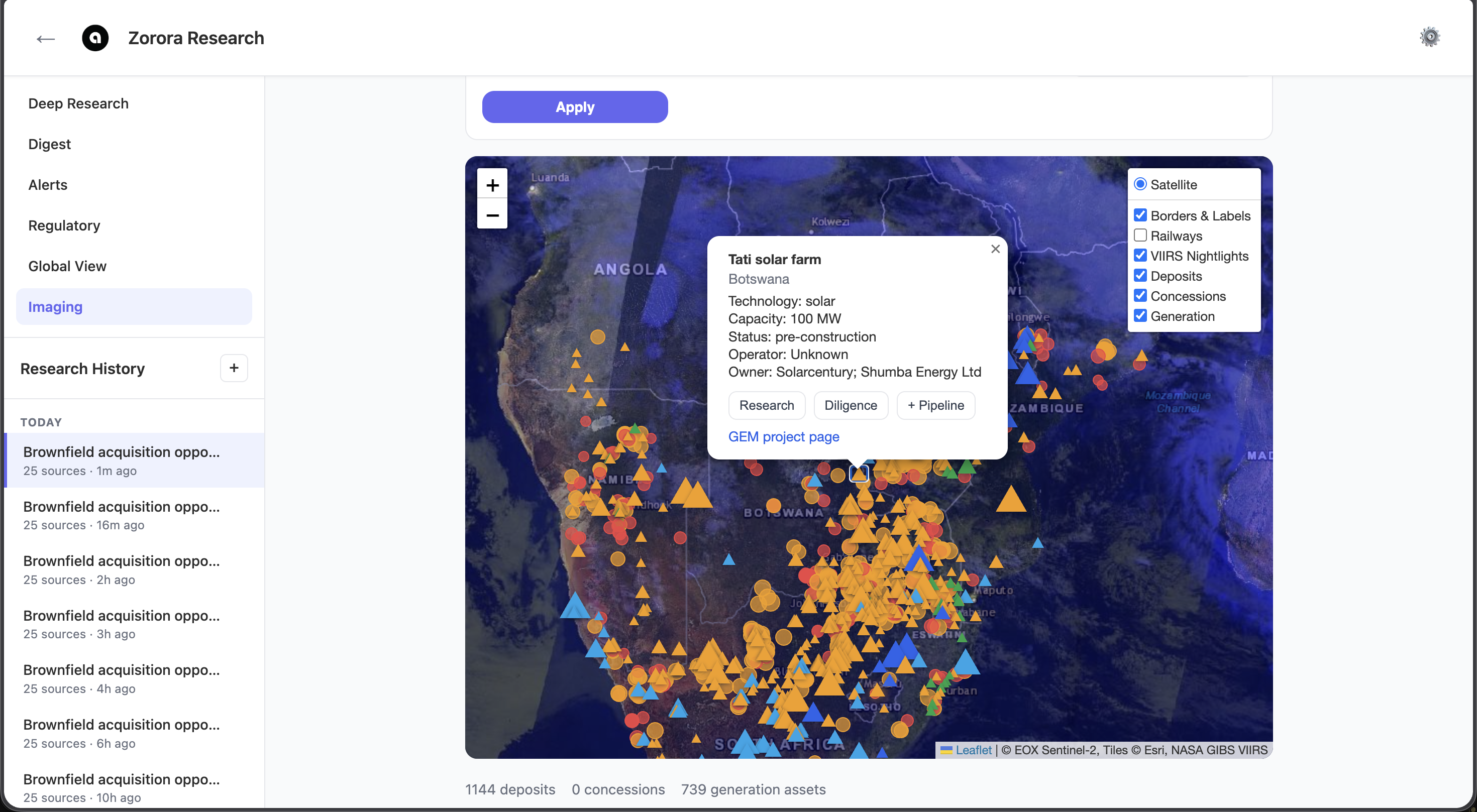The height and width of the screenshot is (812, 1477).
Task: Select the Satellite basemap option
Action: coord(1140,183)
